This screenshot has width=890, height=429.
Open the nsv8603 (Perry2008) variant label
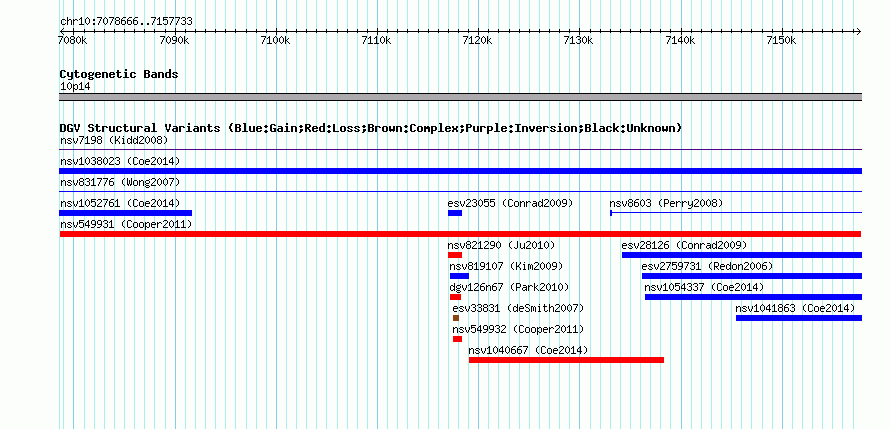[x=666, y=203]
